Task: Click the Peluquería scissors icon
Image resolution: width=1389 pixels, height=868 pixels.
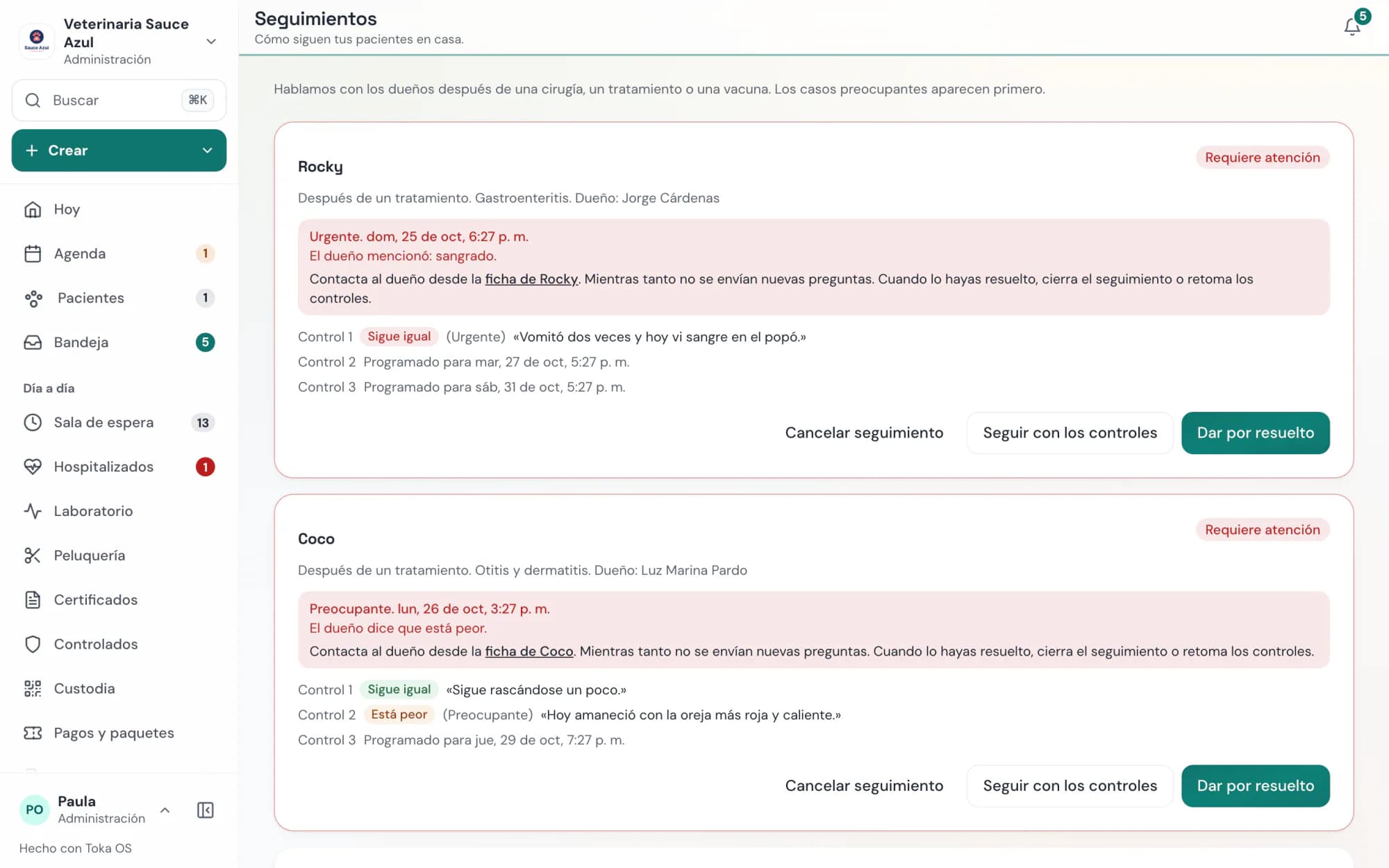Action: point(33,556)
